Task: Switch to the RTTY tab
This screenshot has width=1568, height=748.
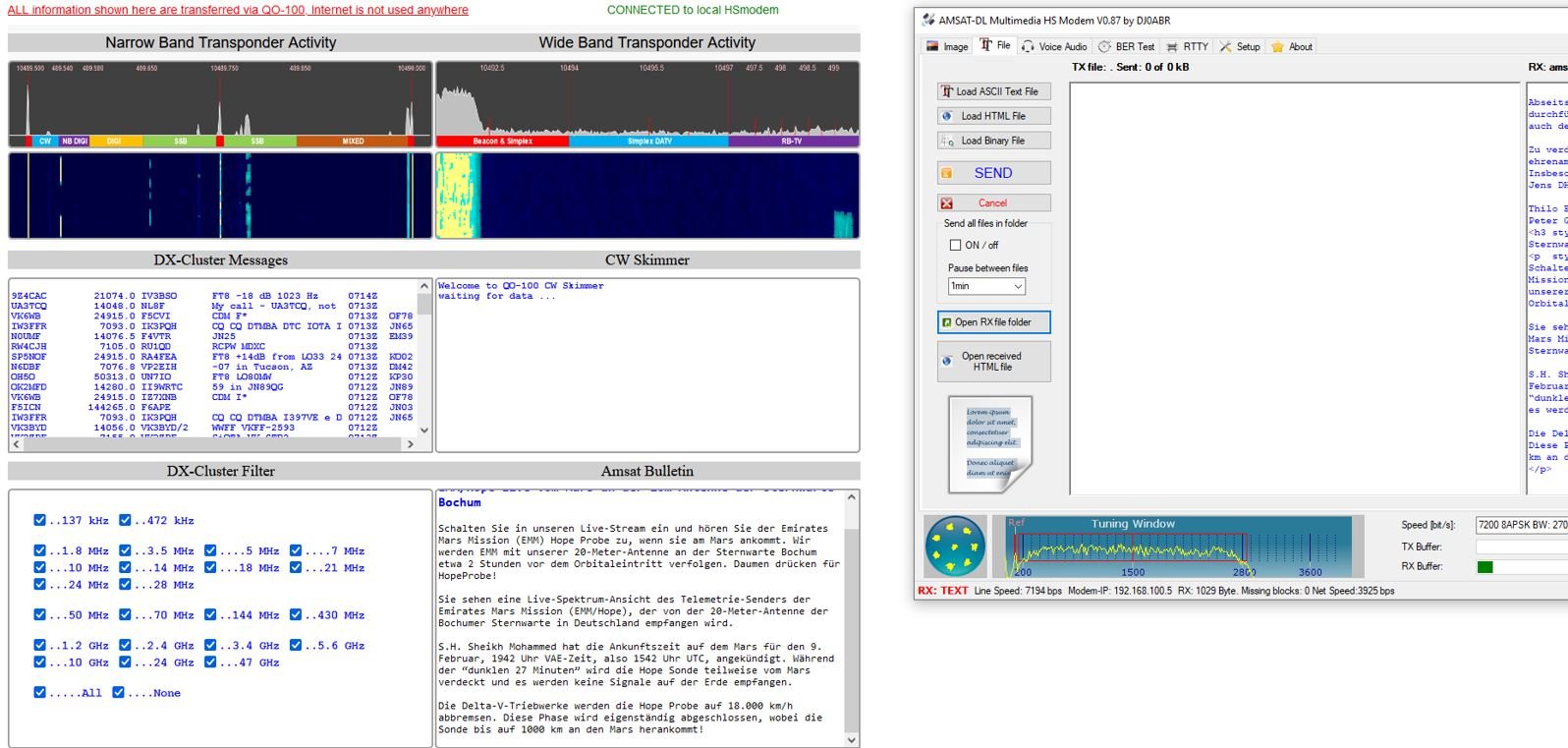Action: pos(1187,46)
